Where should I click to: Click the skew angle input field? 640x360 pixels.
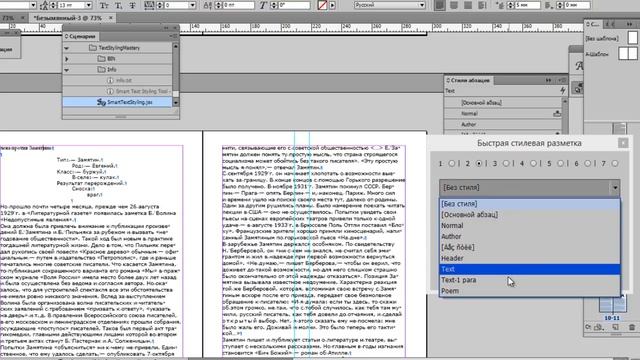point(294,5)
